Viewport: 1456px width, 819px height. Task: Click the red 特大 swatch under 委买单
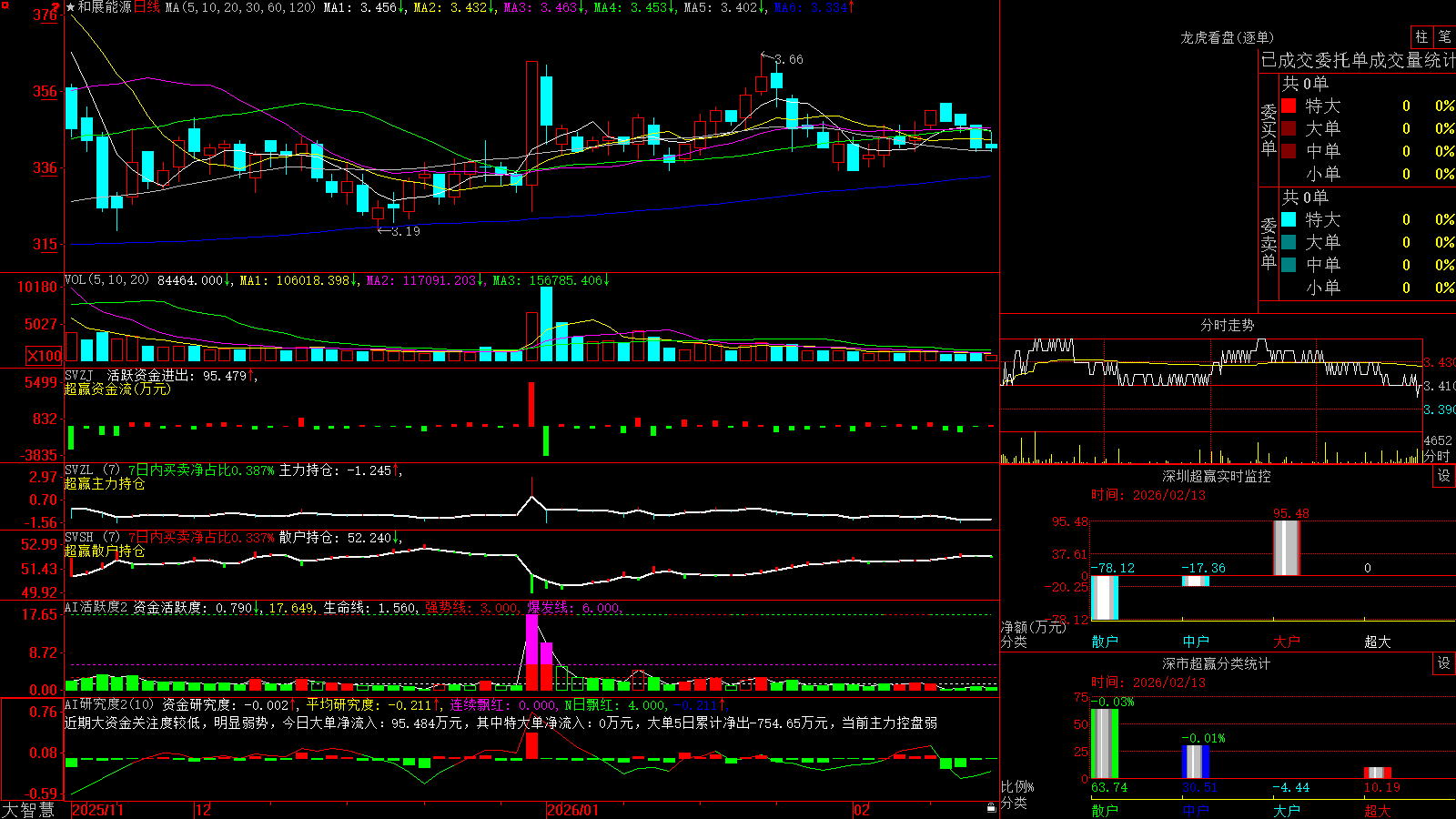[1289, 106]
